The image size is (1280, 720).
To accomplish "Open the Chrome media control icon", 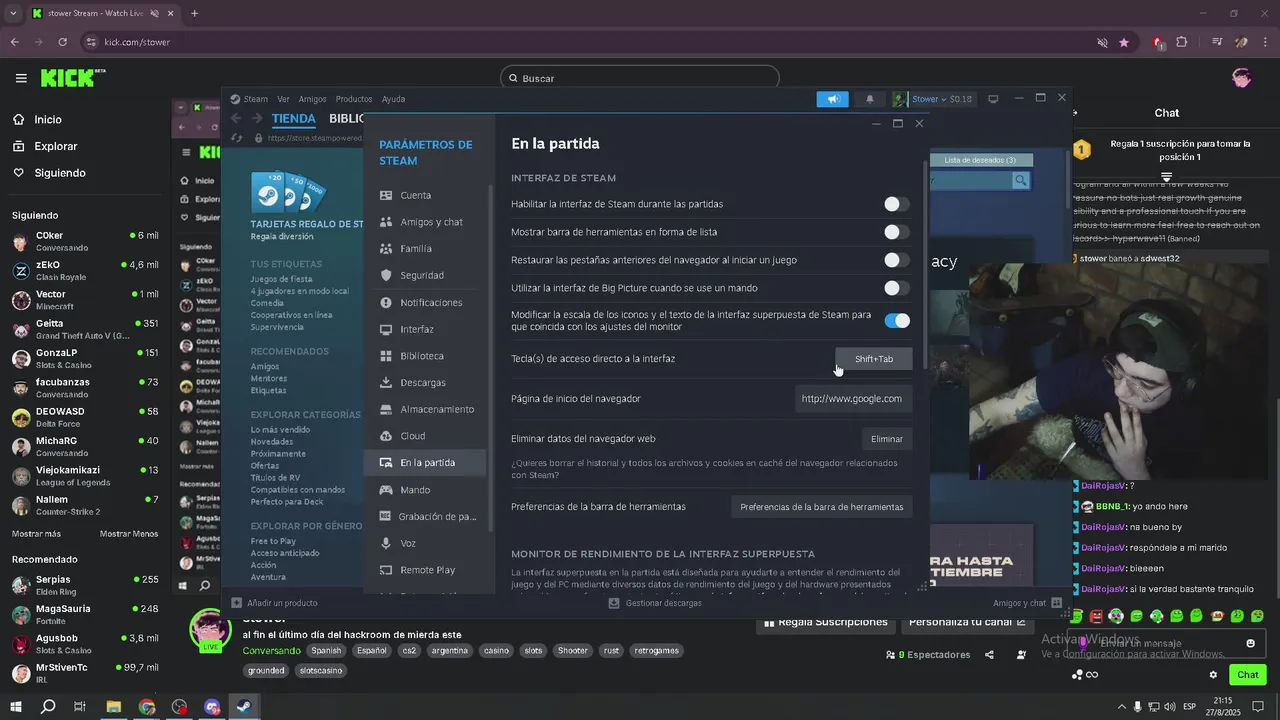I will point(1217,42).
